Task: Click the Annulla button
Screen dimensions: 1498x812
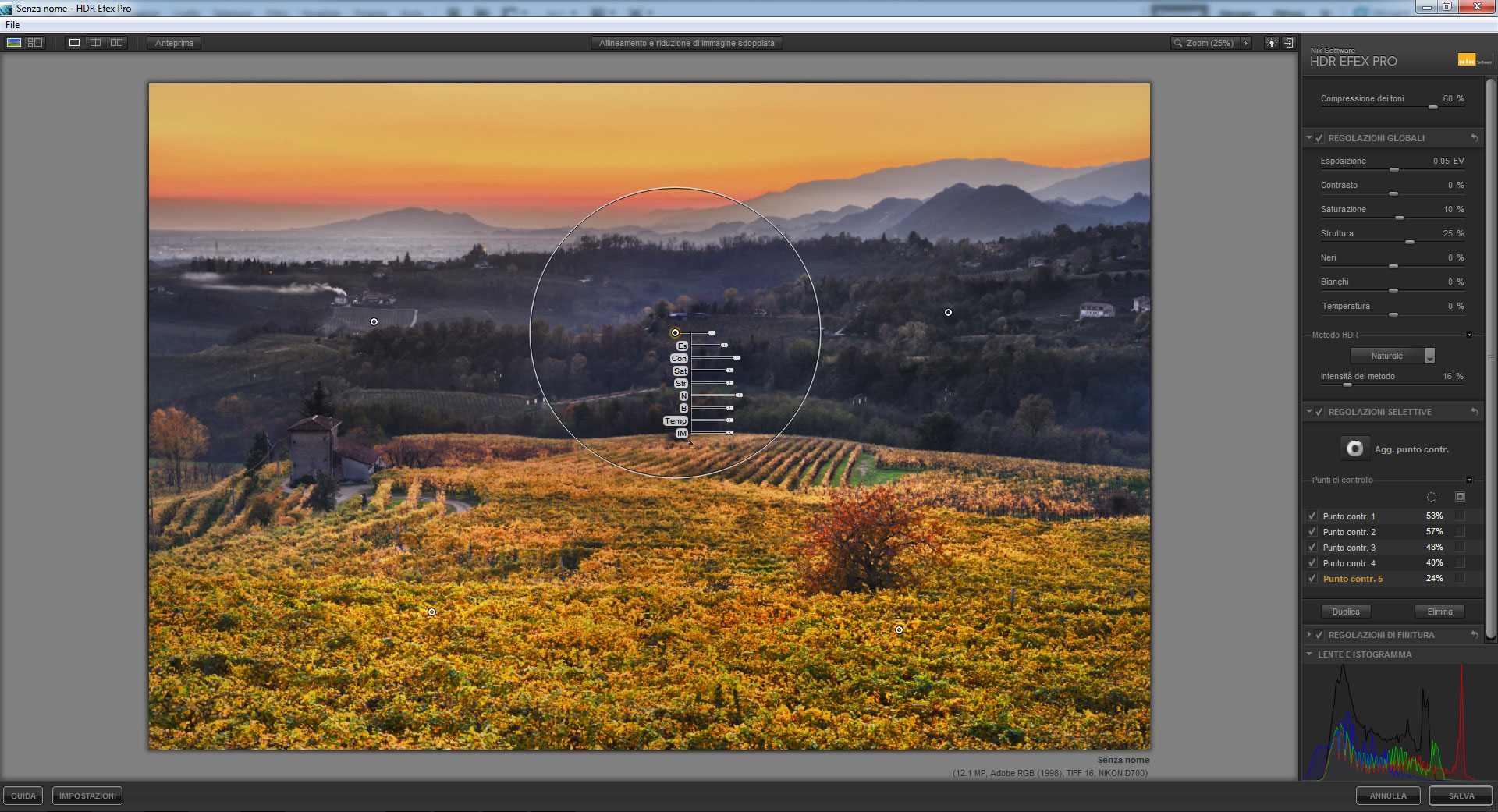Action: 1388,796
